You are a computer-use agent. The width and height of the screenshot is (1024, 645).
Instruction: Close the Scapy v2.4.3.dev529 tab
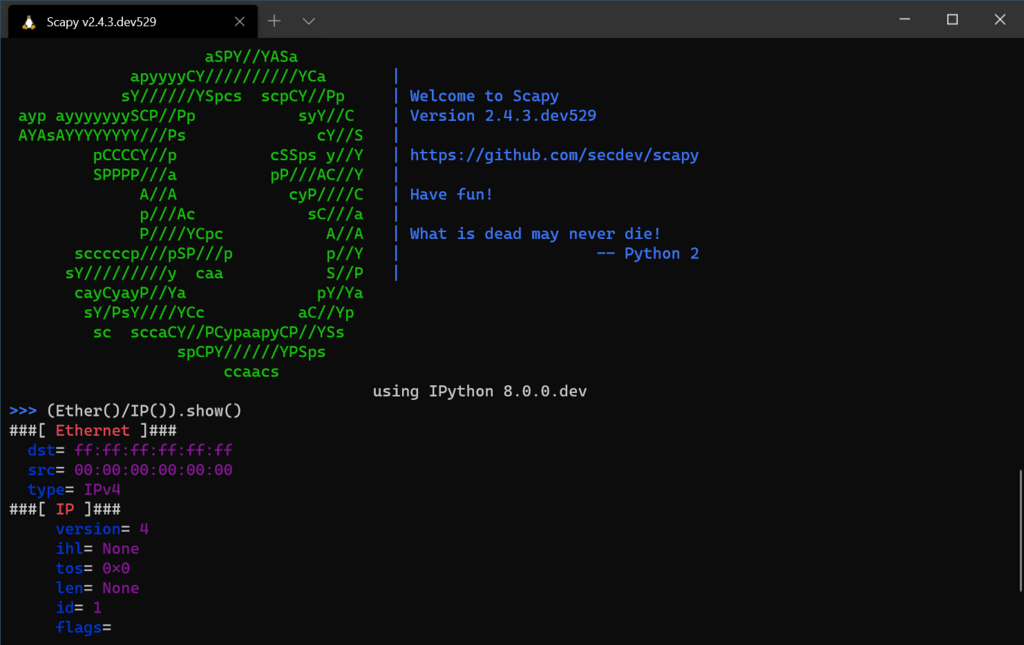coord(240,22)
